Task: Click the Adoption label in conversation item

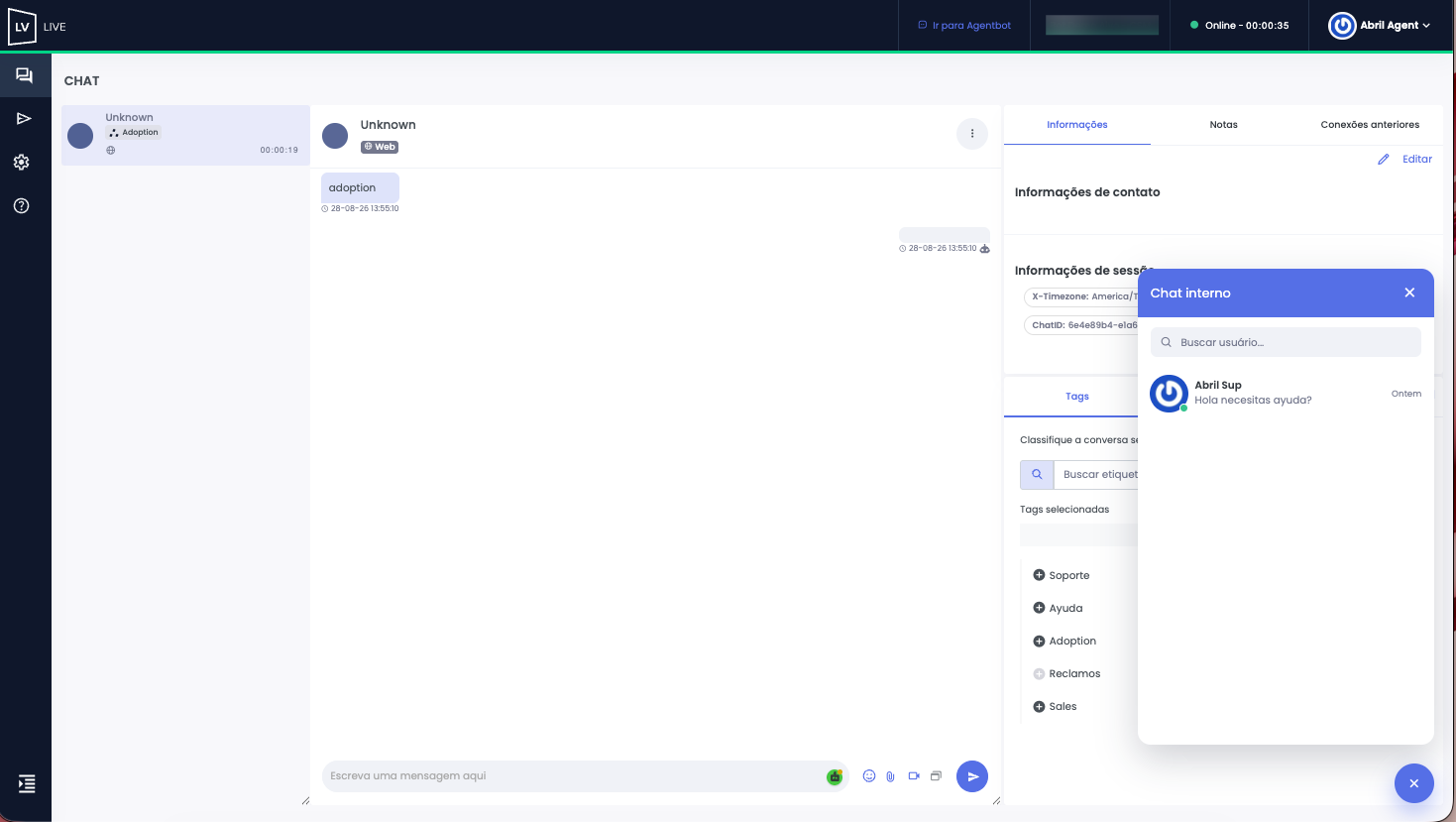Action: tap(134, 133)
